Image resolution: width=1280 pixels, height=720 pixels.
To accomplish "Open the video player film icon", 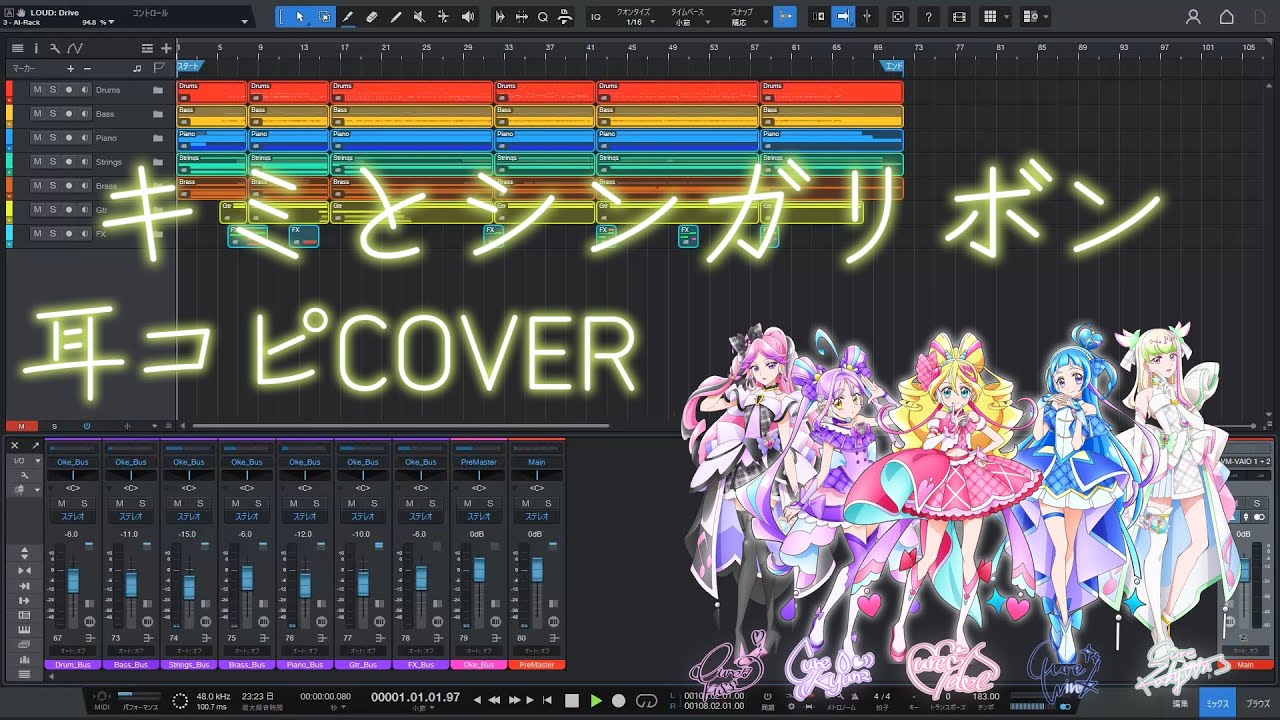I will coord(960,17).
